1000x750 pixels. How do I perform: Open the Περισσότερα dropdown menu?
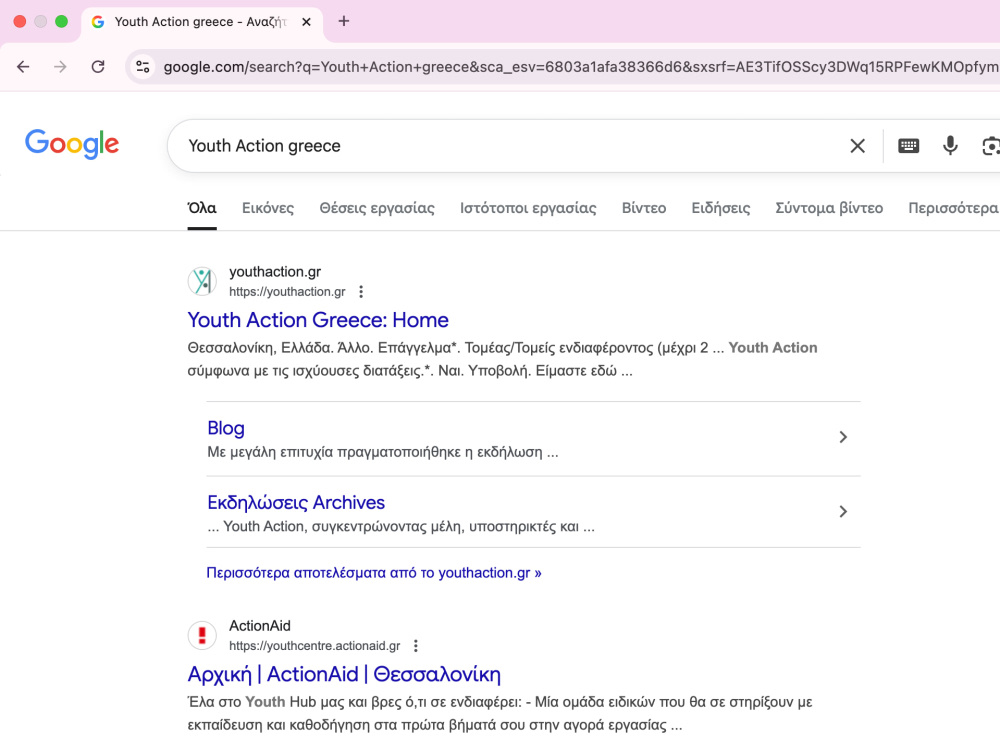click(953, 209)
